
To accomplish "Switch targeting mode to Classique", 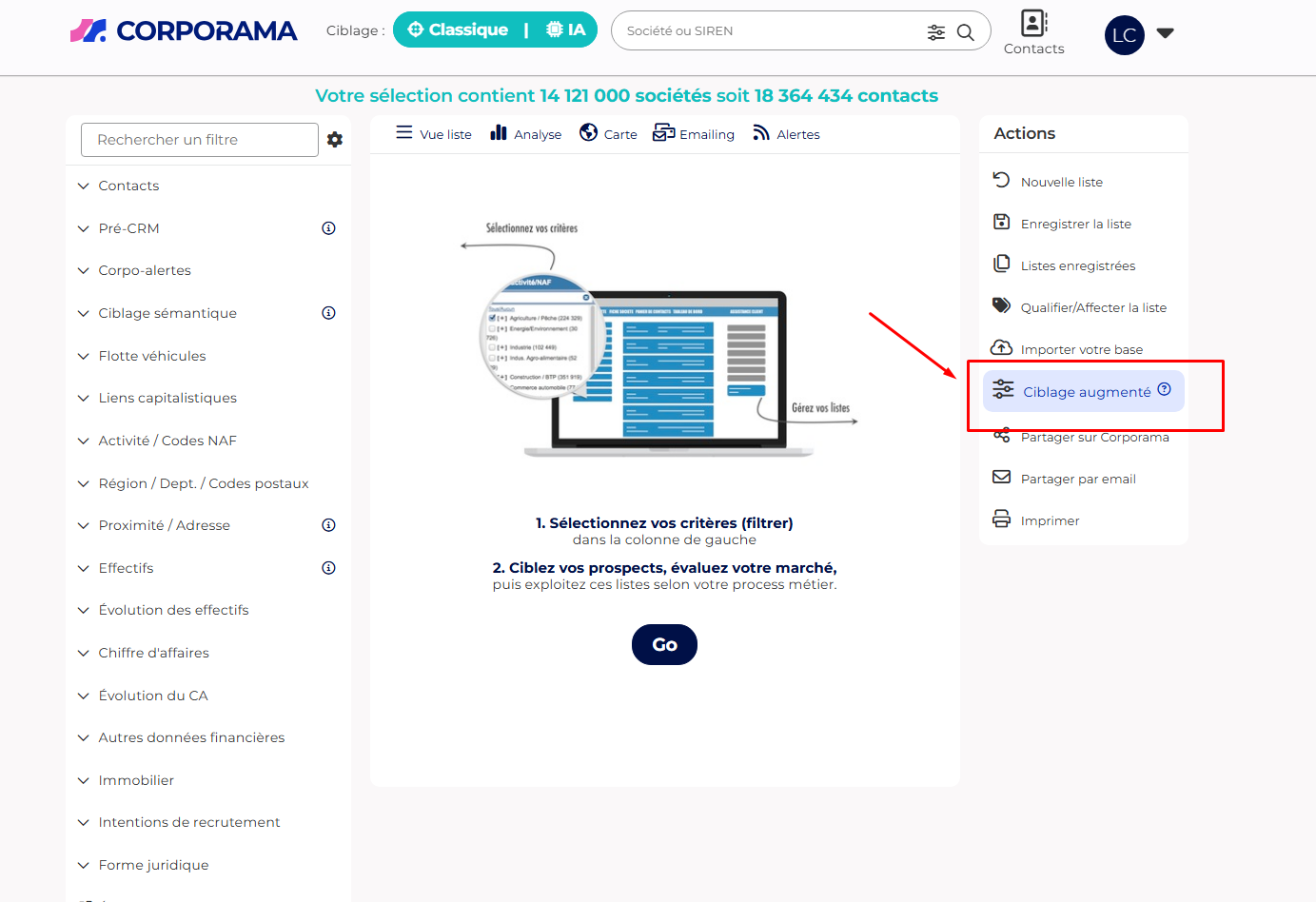I will point(458,29).
